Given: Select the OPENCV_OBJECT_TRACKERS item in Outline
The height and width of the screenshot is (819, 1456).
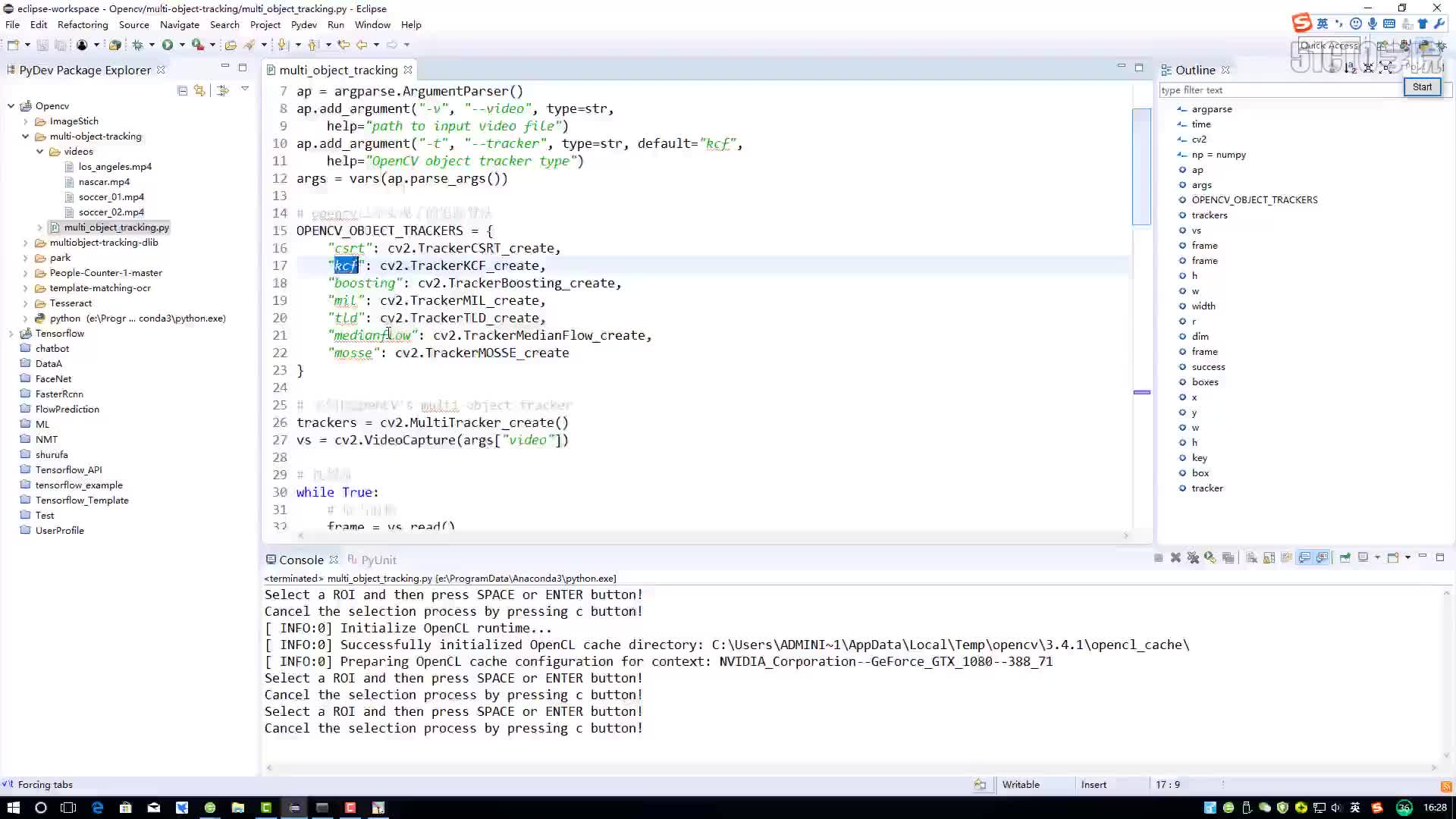Looking at the screenshot, I should pyautogui.click(x=1254, y=200).
